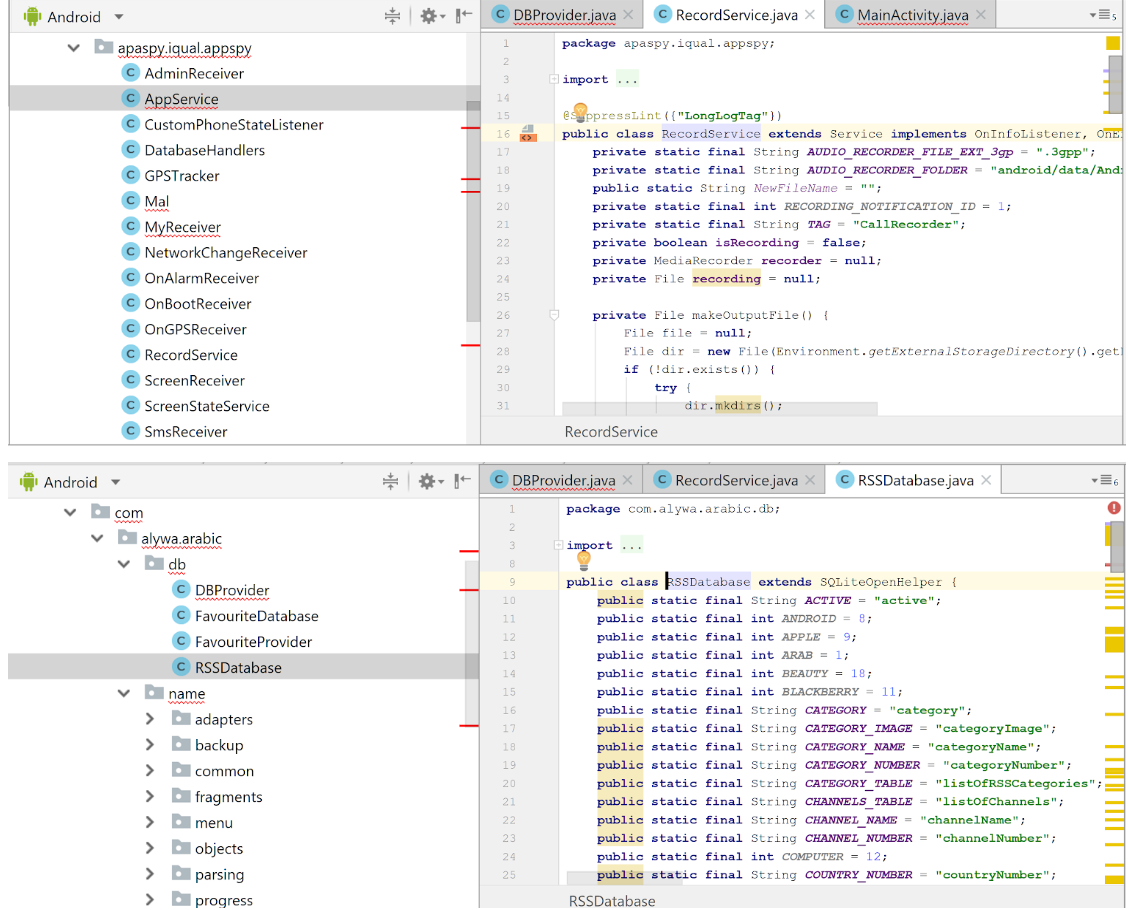Expand the common folder
The image size is (1128, 910).
tap(150, 771)
